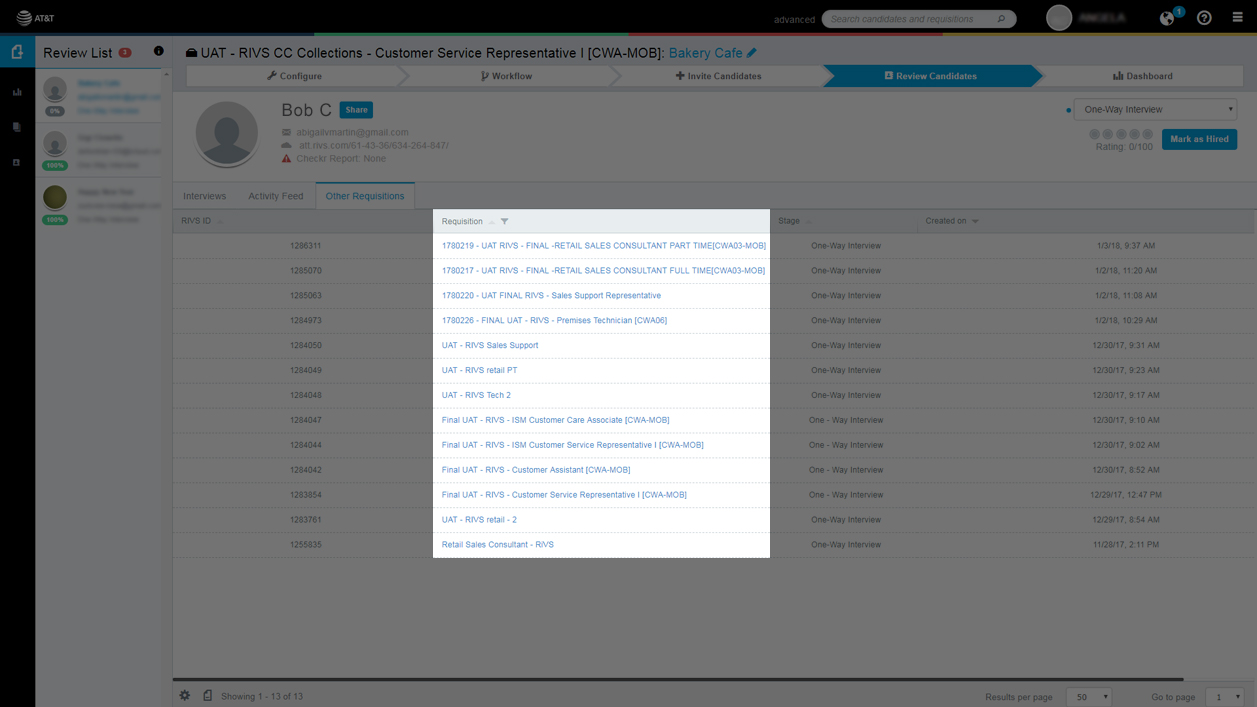
Task: Go to the Configure step
Action: [294, 76]
